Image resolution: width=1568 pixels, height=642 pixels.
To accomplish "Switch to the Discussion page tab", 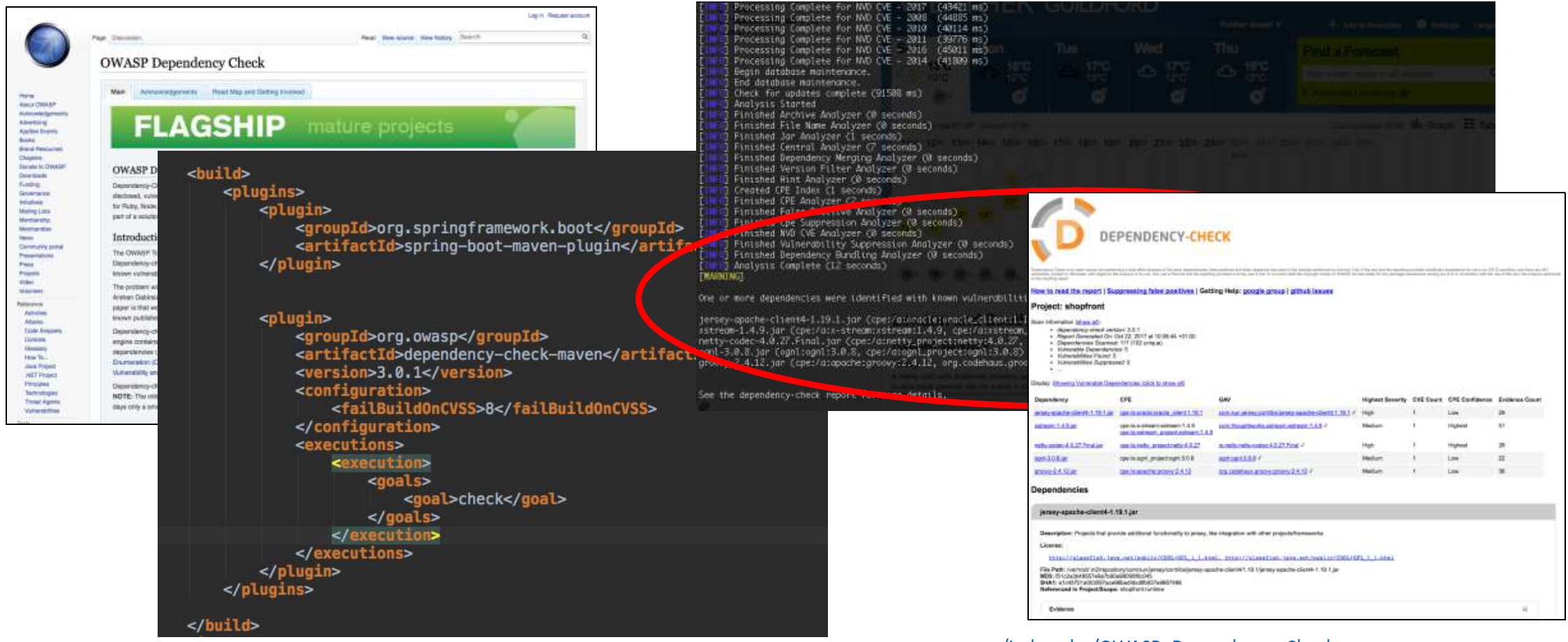I will pos(127,38).
